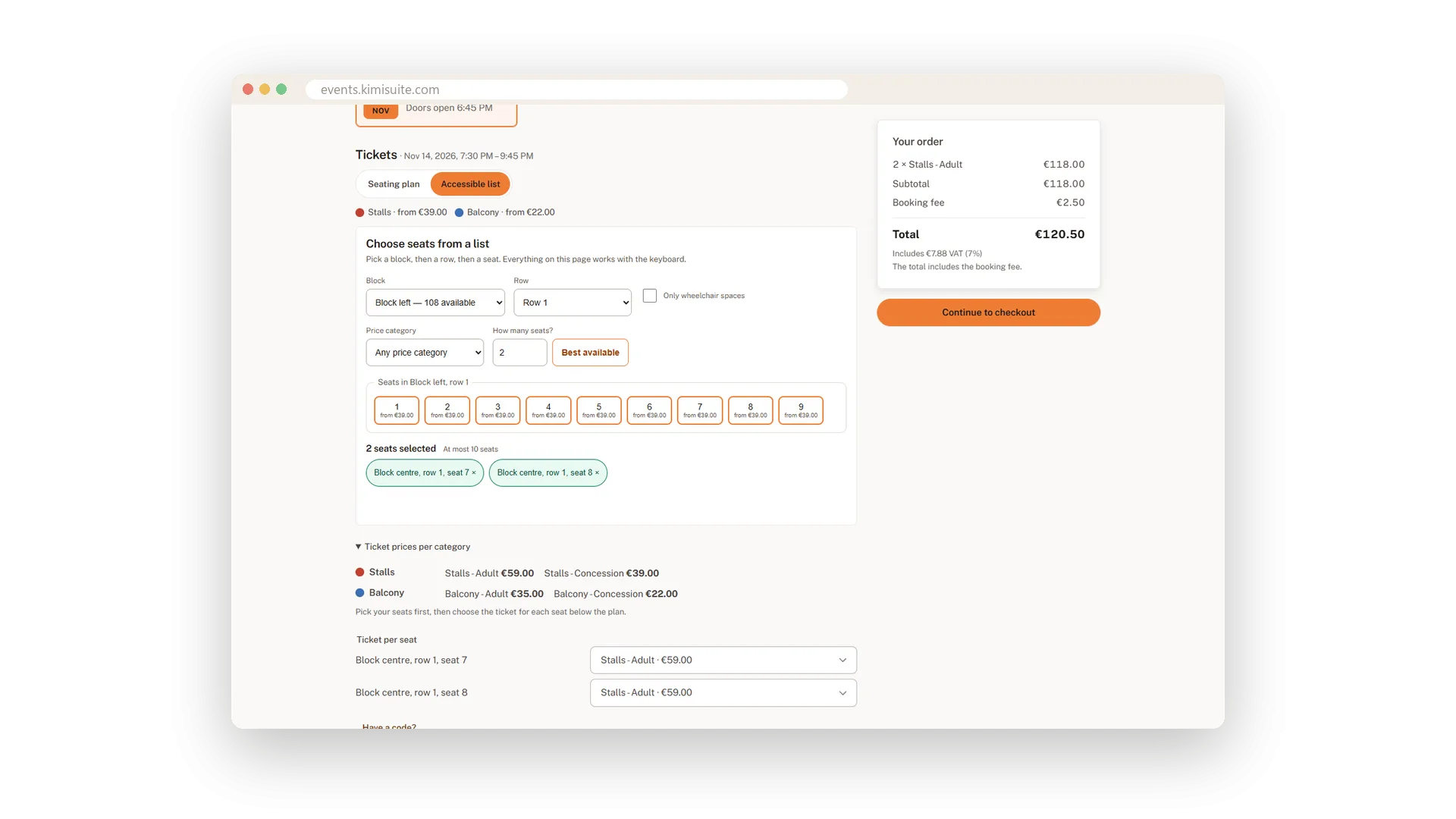Click the yellow minimize window button
The width and height of the screenshot is (1456, 819).
265,89
